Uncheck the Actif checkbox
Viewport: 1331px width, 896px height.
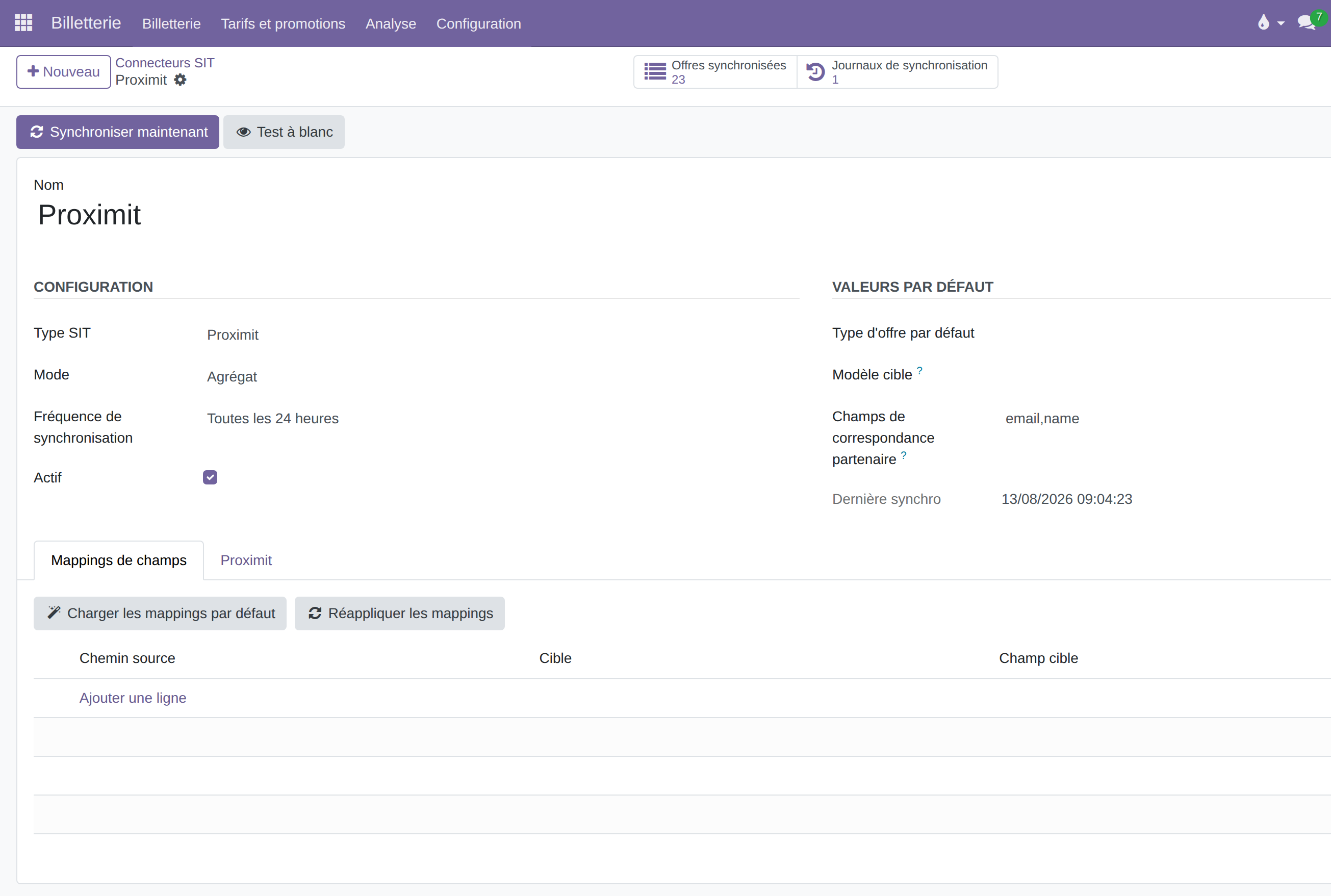[210, 477]
